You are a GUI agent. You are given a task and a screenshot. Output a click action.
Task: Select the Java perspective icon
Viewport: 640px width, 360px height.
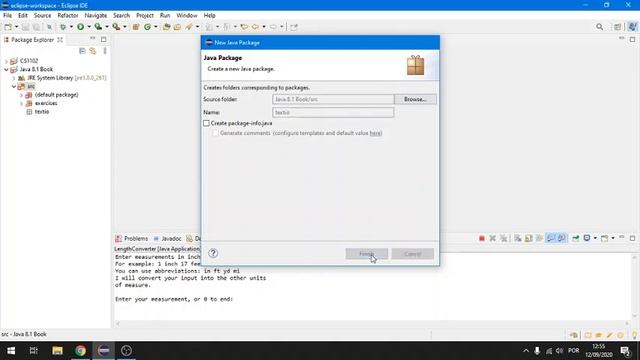(x=632, y=27)
